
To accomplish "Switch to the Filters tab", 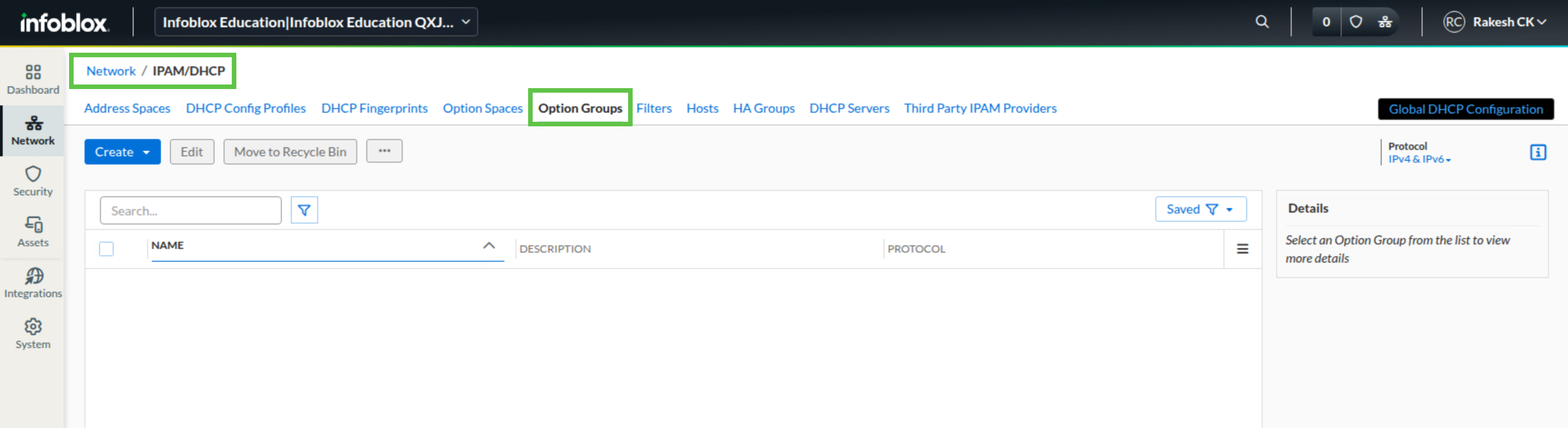I will [x=654, y=109].
